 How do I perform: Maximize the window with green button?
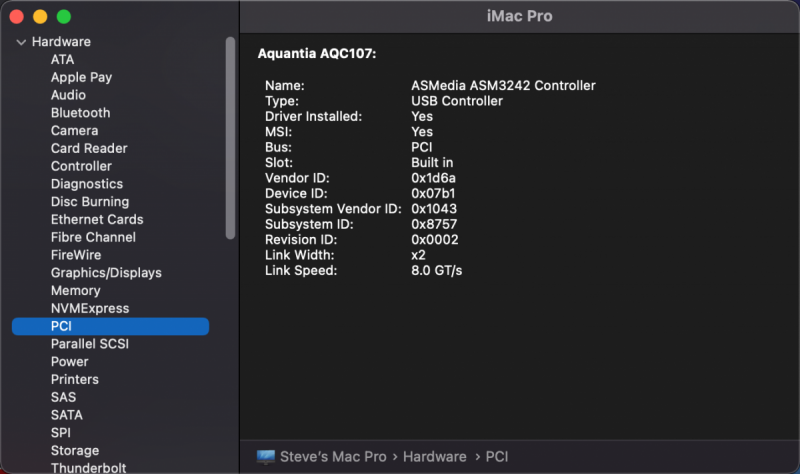(x=64, y=17)
